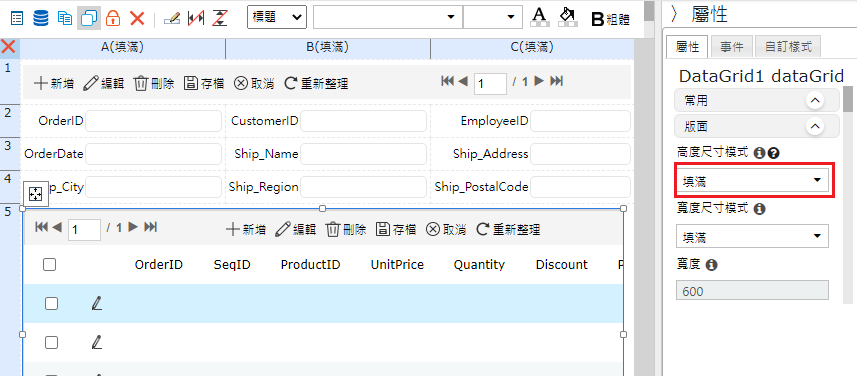Click the database icon in top toolbar
857x376 pixels.
(41, 18)
